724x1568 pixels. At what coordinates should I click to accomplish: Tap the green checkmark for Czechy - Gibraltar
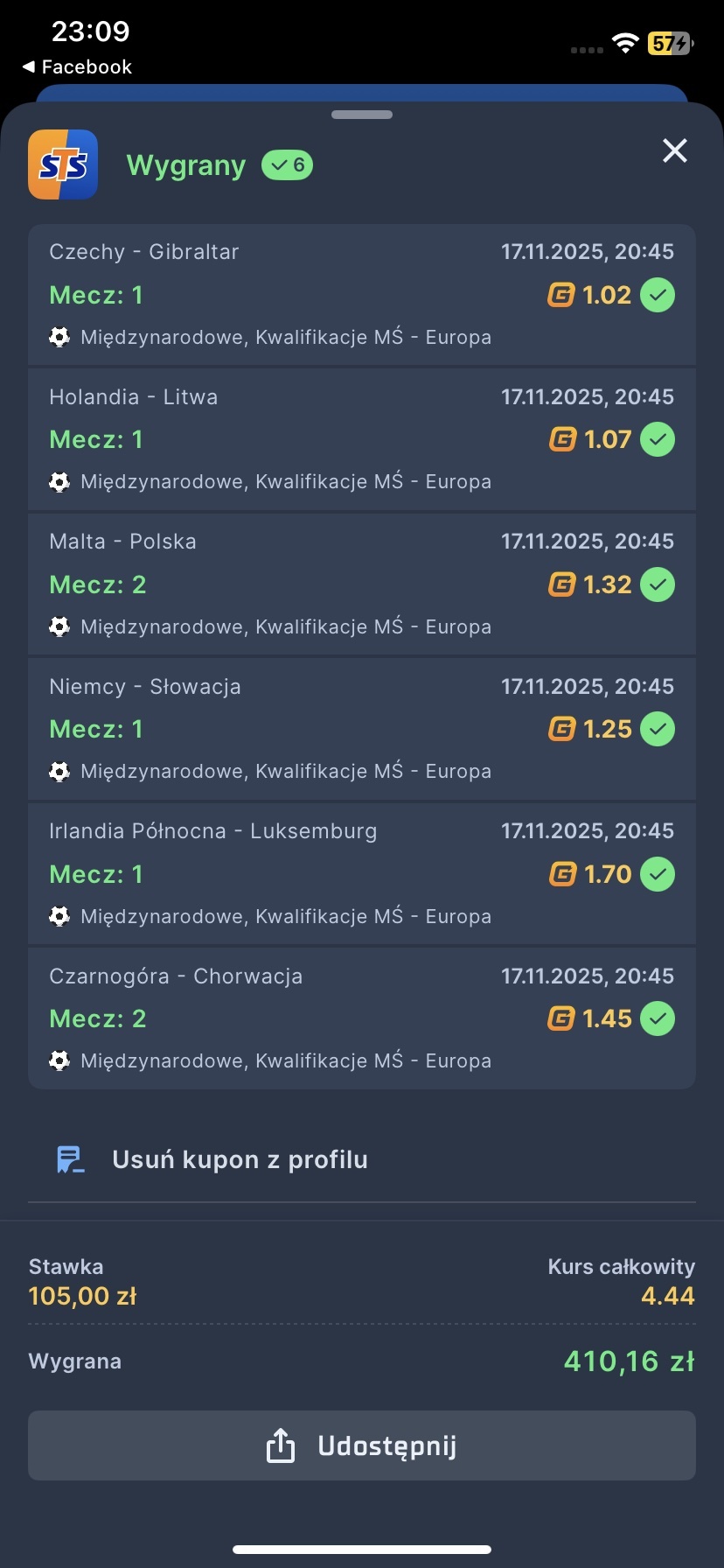[x=658, y=295]
